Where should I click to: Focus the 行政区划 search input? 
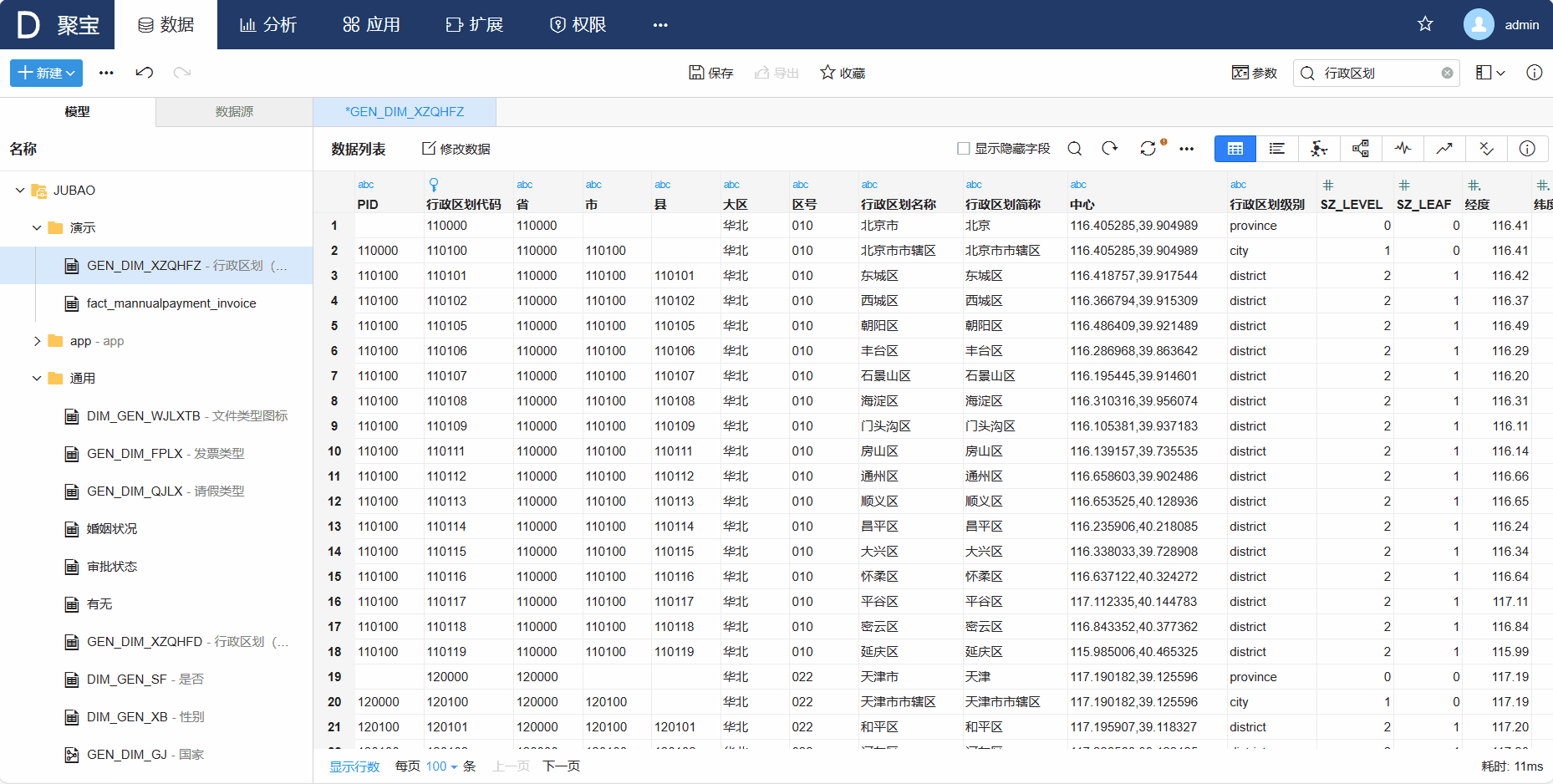pos(1377,73)
